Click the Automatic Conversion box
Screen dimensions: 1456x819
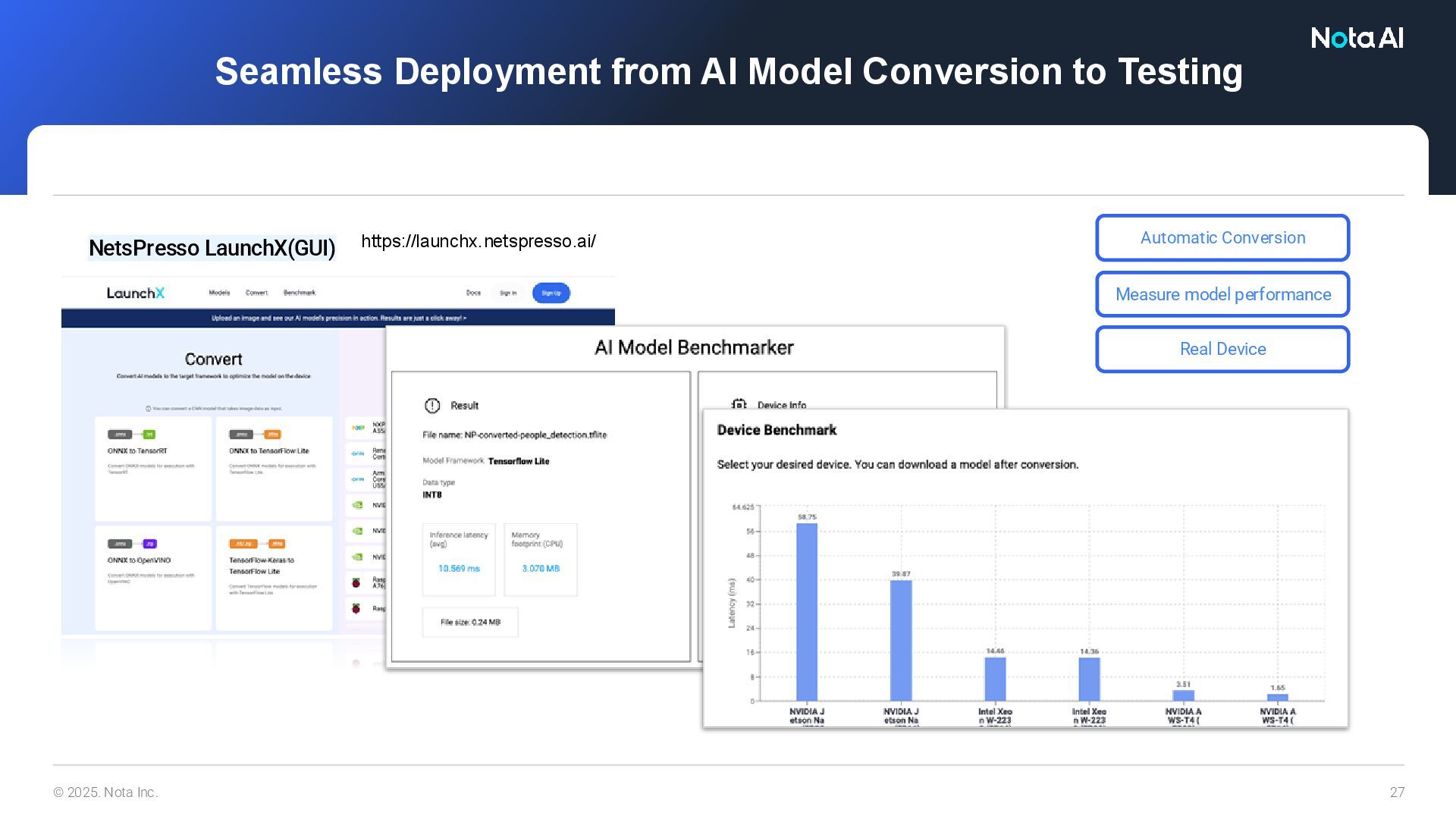click(x=1222, y=238)
